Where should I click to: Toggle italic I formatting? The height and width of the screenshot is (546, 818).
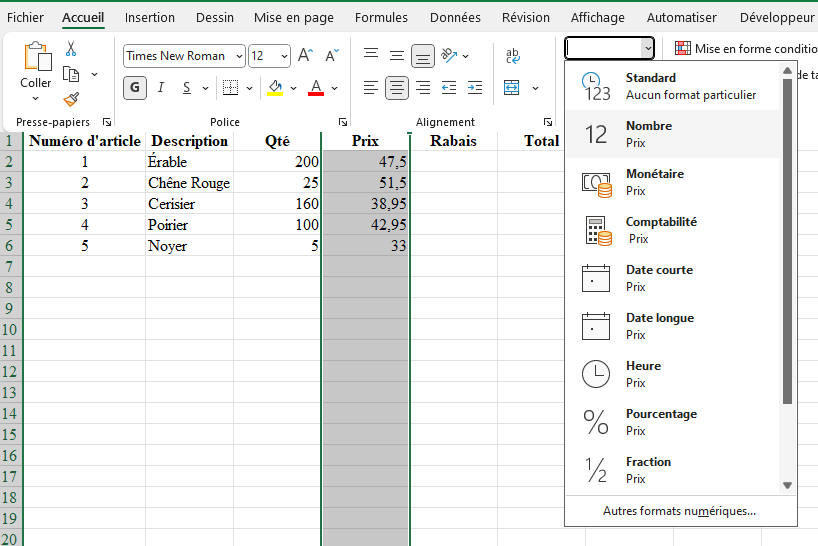161,88
